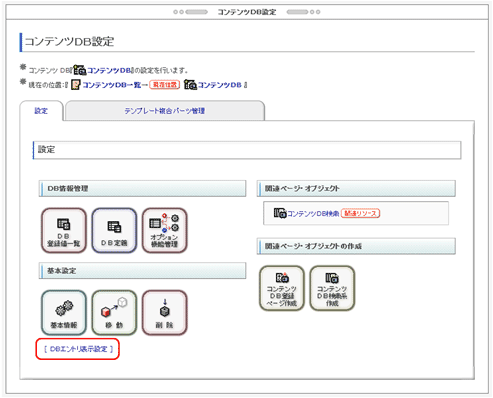
Task: Click コンテンツDB検索 作成 icon button
Action: [x=332, y=288]
